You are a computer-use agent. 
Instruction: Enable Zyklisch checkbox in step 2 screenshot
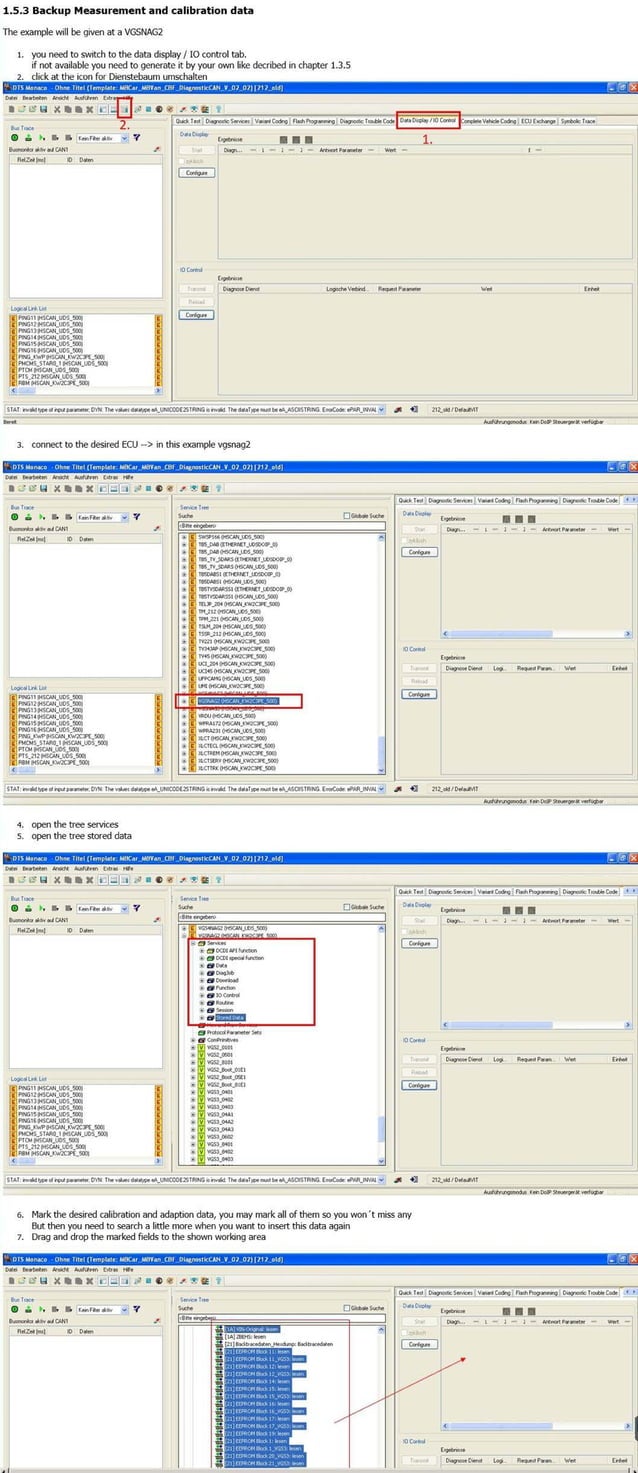tap(184, 160)
